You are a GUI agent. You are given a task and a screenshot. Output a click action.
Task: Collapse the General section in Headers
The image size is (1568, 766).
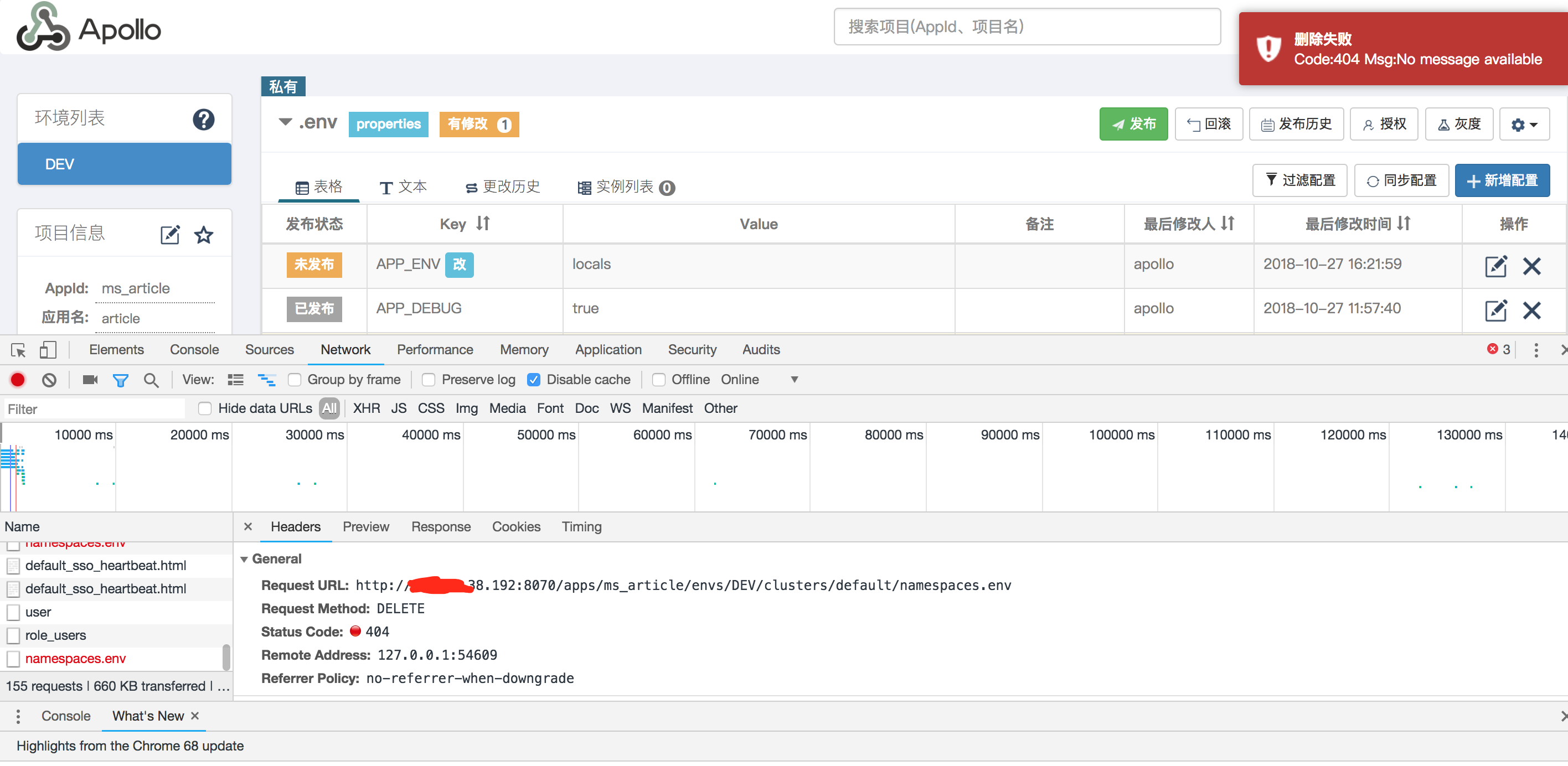[x=245, y=558]
